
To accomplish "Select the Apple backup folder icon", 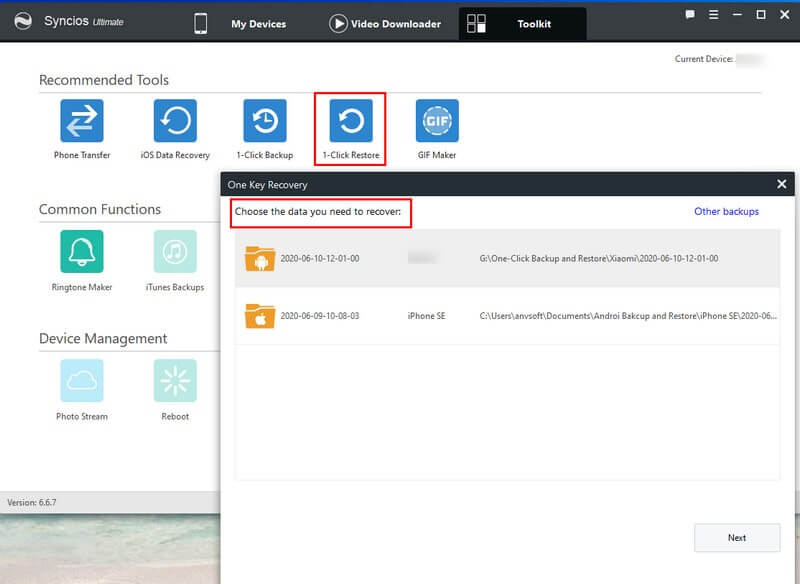I will tap(260, 316).
